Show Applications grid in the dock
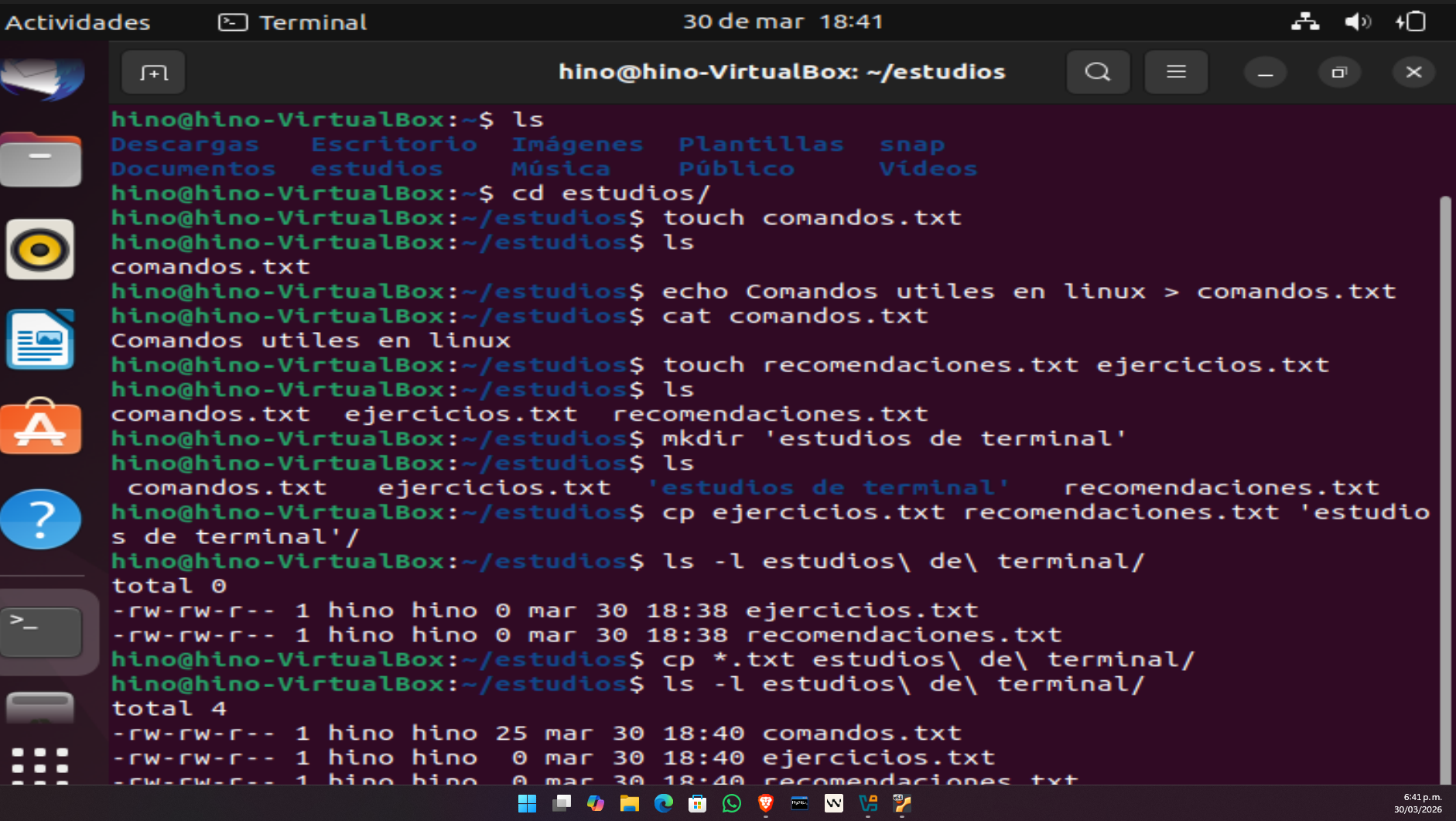This screenshot has width=1456, height=821. 40,765
